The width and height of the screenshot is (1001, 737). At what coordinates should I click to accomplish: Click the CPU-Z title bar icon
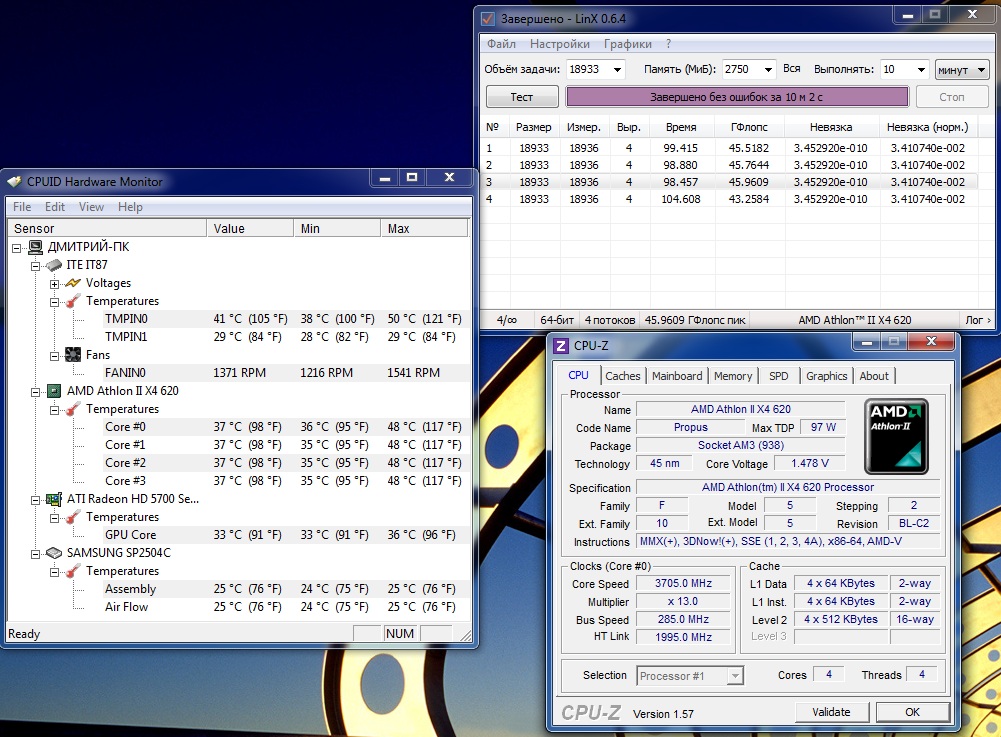point(561,346)
